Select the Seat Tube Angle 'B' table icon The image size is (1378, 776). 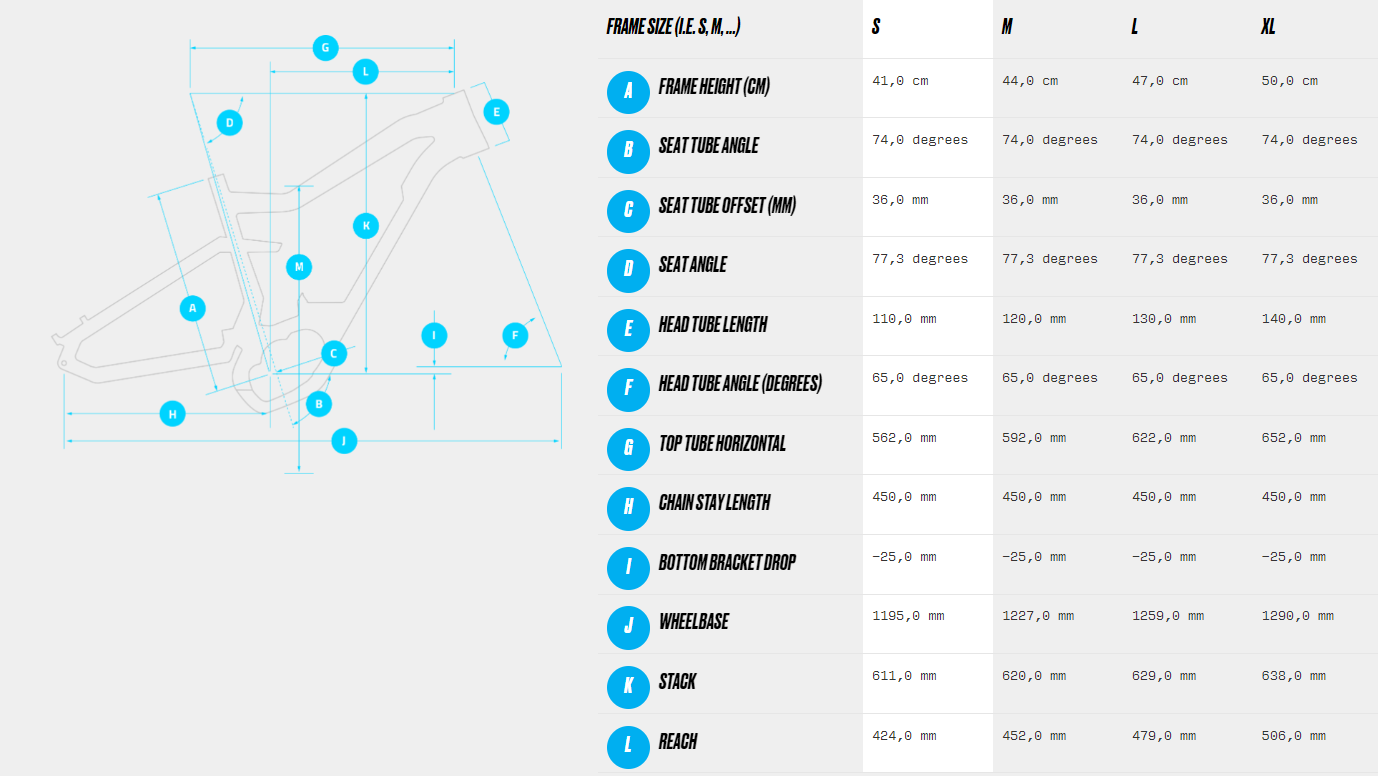[628, 150]
